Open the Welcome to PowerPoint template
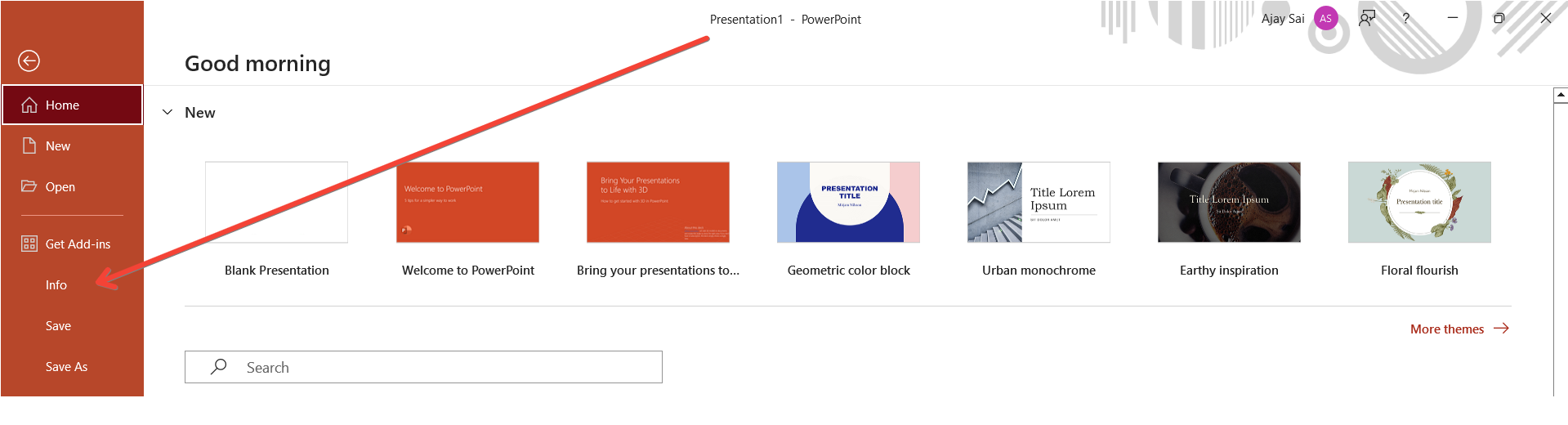Image resolution: width=1568 pixels, height=425 pixels. point(467,202)
